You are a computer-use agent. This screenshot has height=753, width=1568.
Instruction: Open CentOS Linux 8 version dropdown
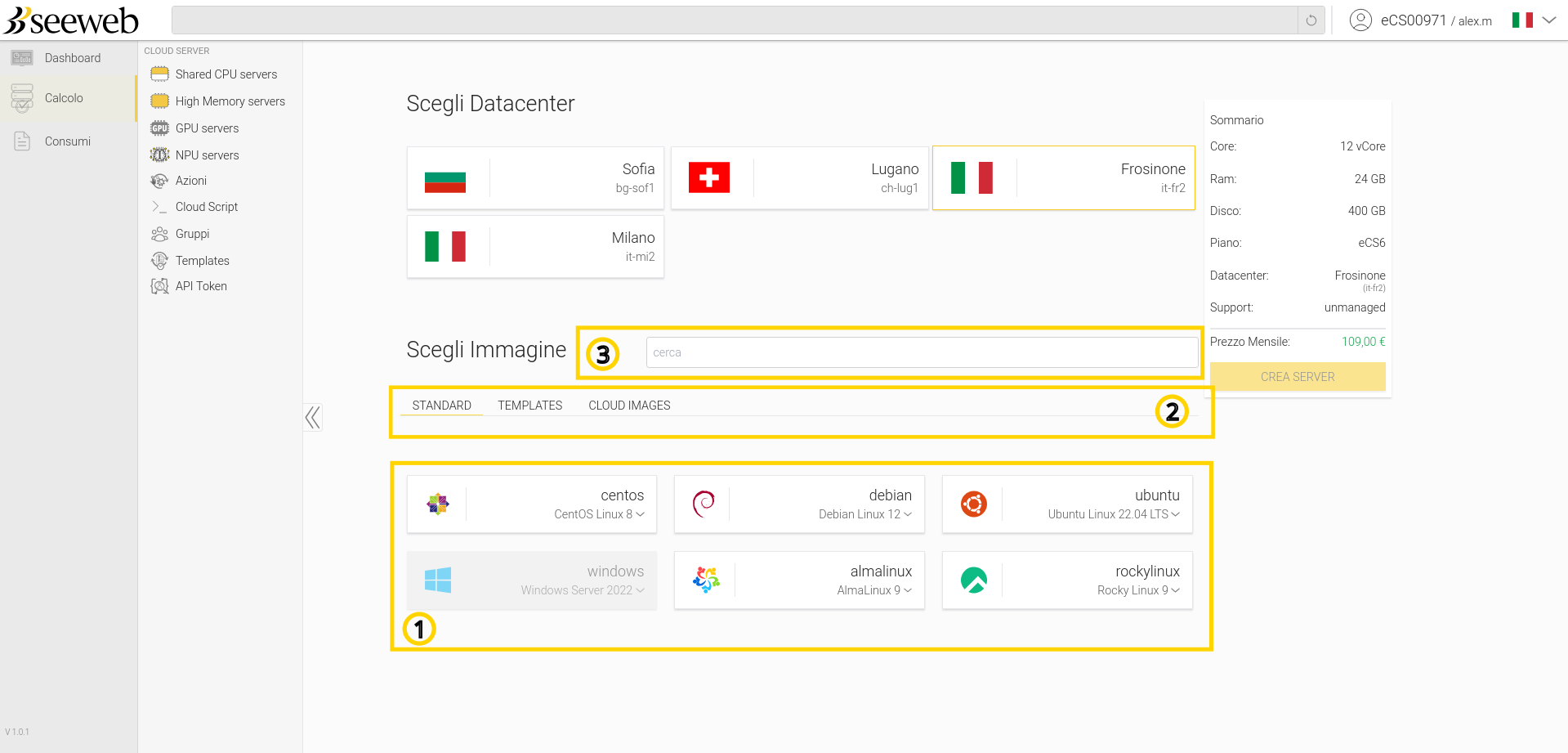[x=600, y=514]
